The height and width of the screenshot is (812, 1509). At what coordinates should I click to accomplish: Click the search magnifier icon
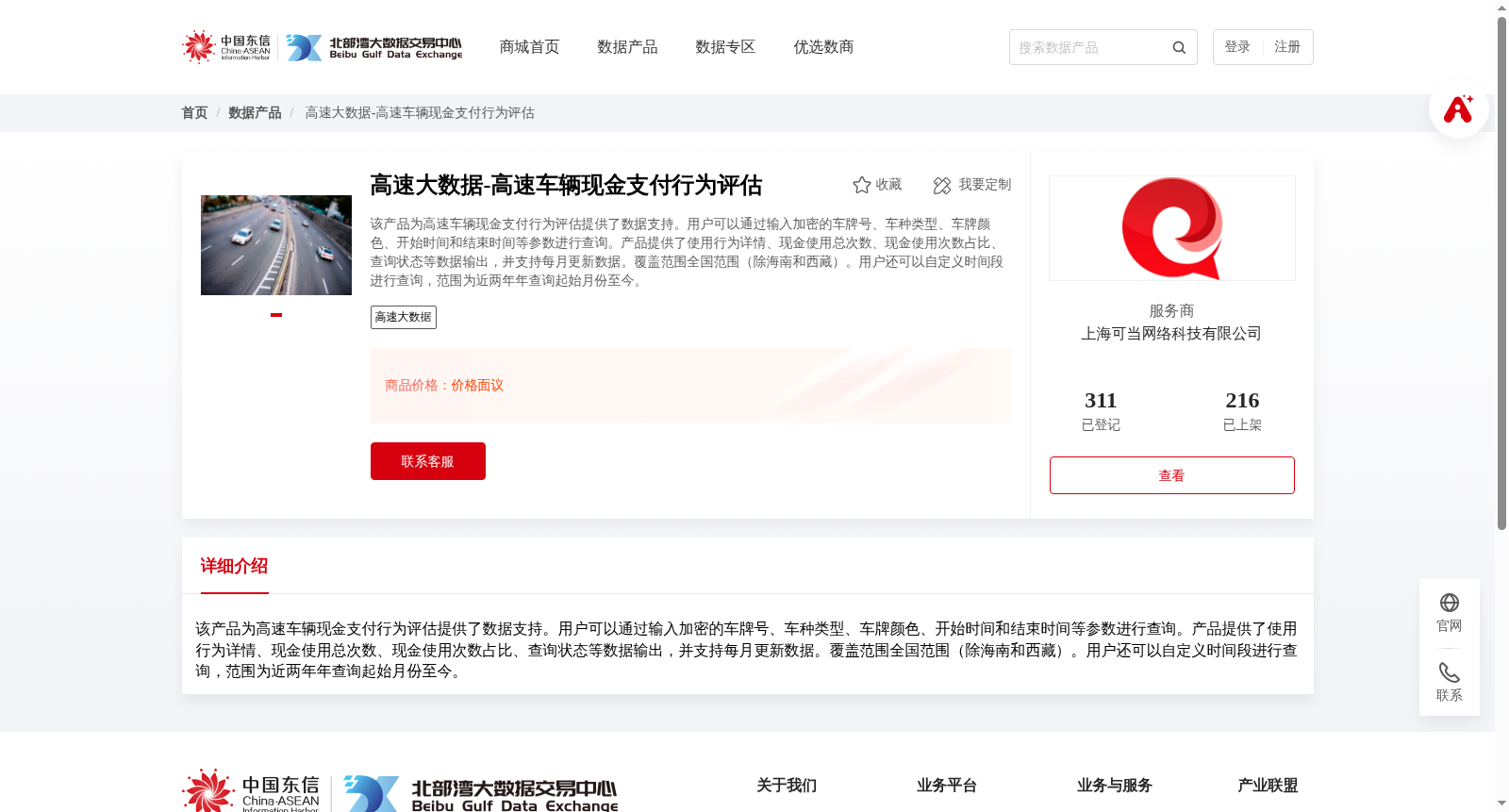click(x=1179, y=47)
